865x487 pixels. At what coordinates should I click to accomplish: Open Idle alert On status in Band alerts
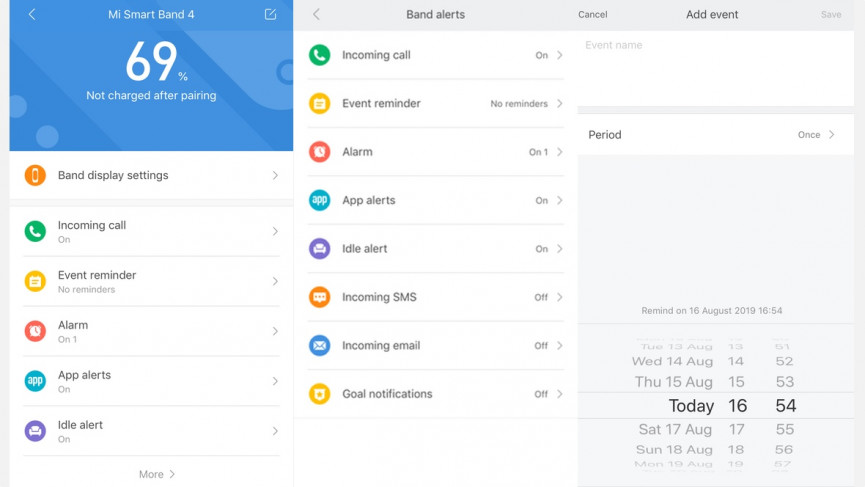point(542,249)
